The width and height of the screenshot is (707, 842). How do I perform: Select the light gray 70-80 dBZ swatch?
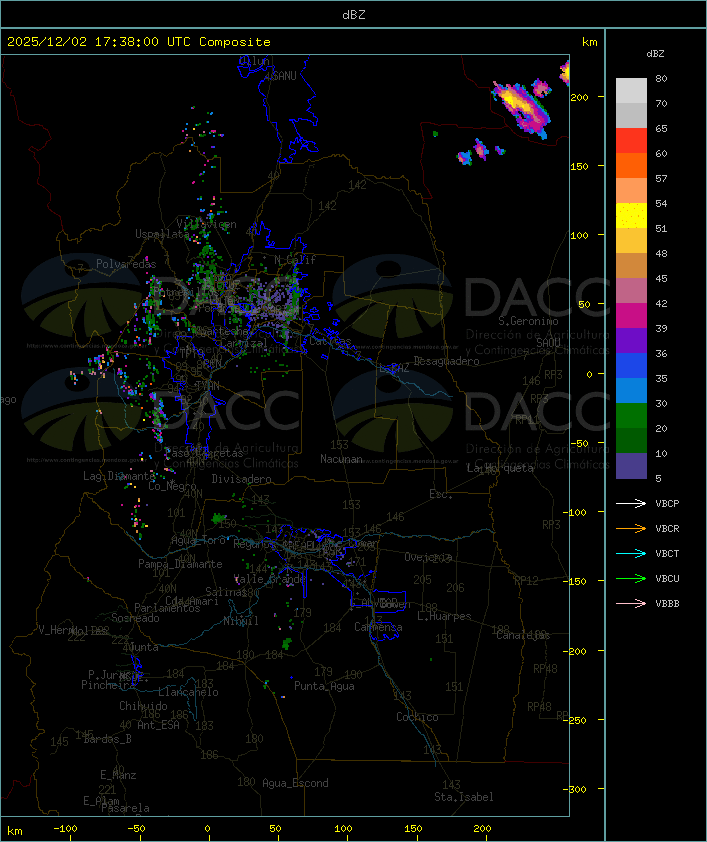(631, 90)
